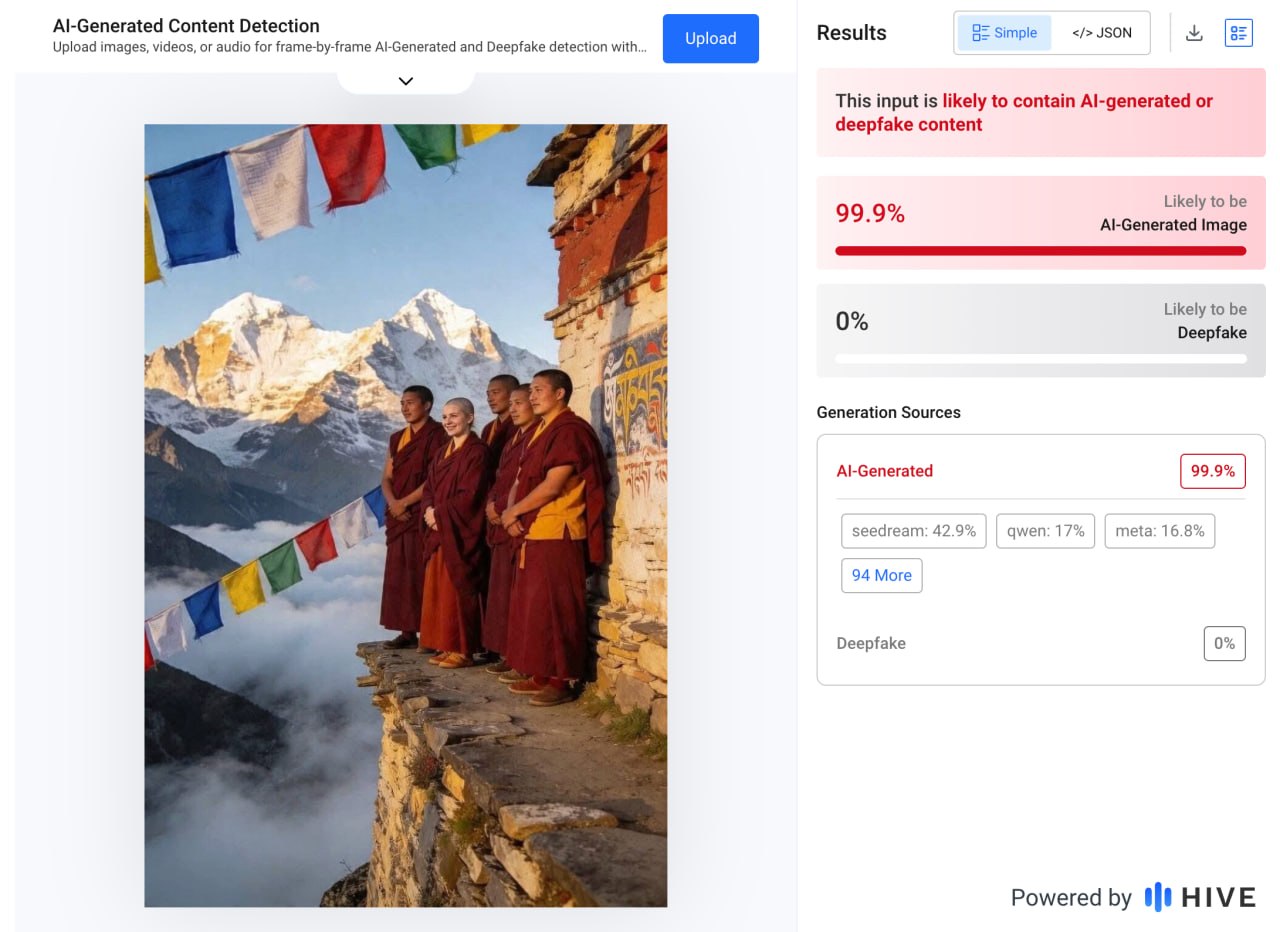Image resolution: width=1280 pixels, height=932 pixels.
Task: Expand the chevron below the header
Action: 406,81
